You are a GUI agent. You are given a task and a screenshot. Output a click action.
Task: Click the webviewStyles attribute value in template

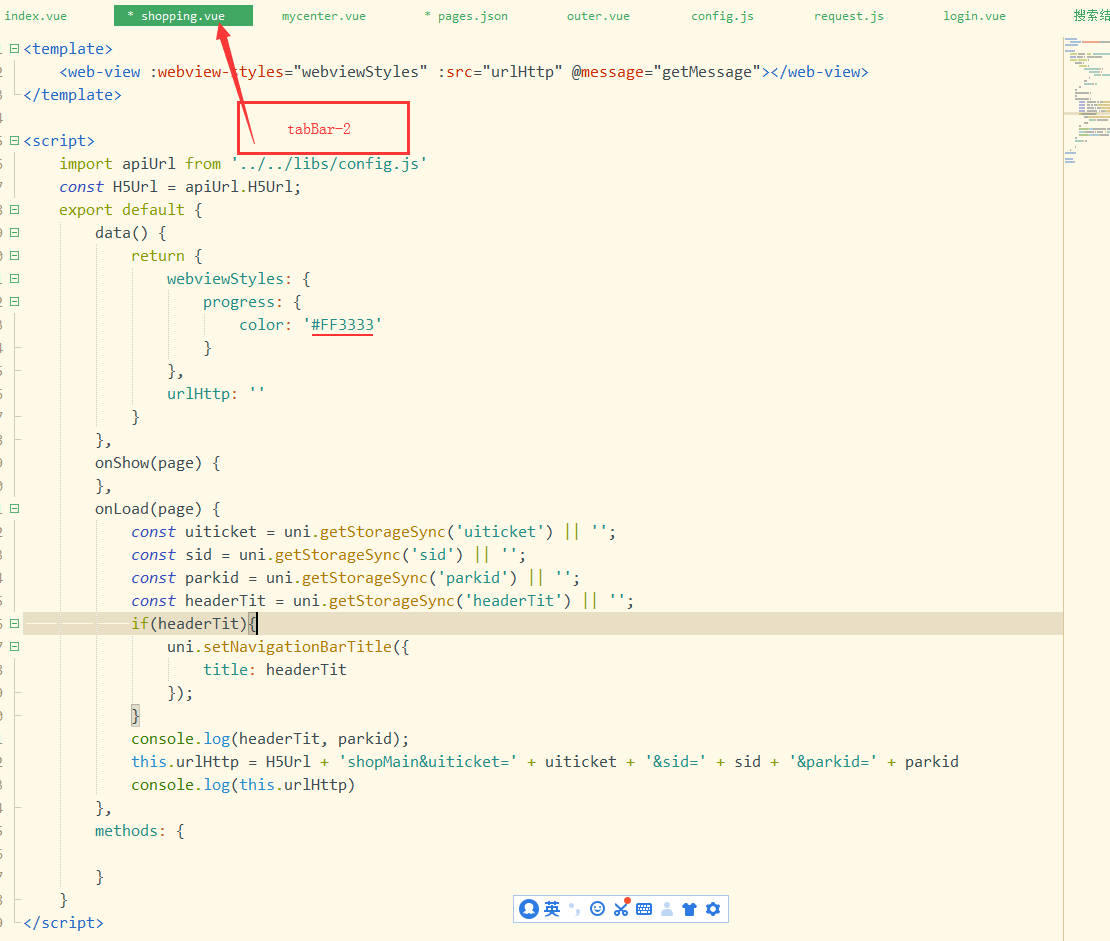point(360,72)
